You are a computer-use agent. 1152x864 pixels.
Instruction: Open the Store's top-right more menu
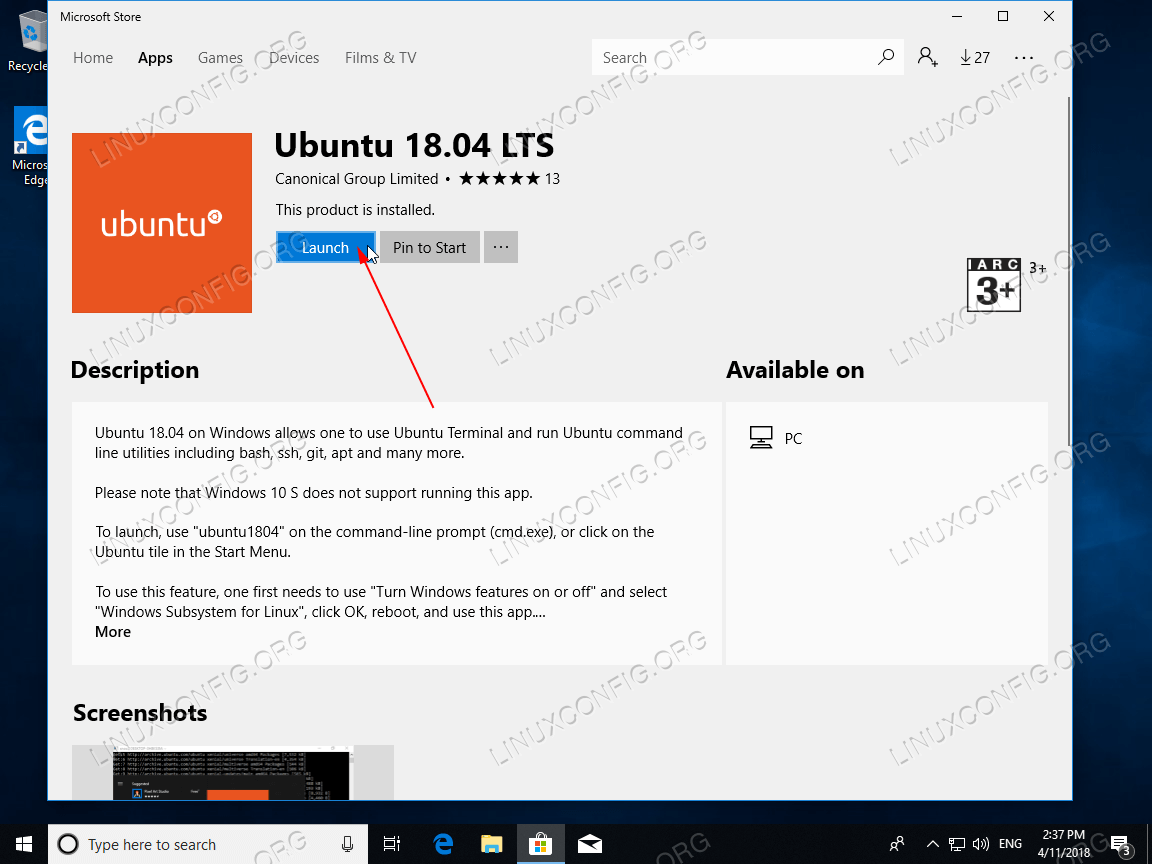coord(1023,57)
